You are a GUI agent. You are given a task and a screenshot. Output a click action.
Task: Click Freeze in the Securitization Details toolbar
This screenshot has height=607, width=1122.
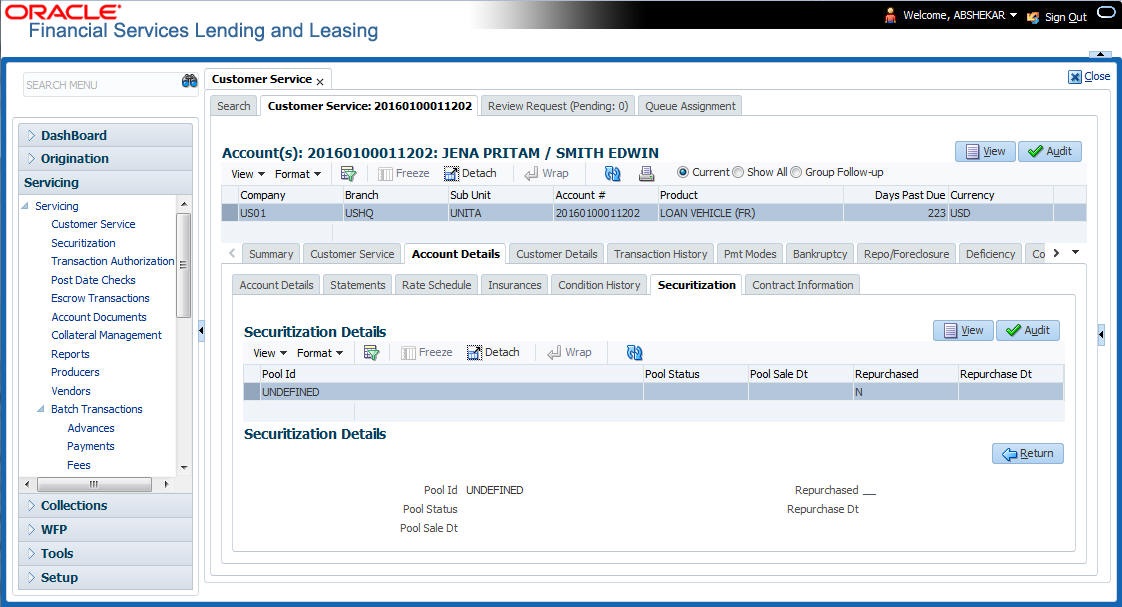coord(426,352)
